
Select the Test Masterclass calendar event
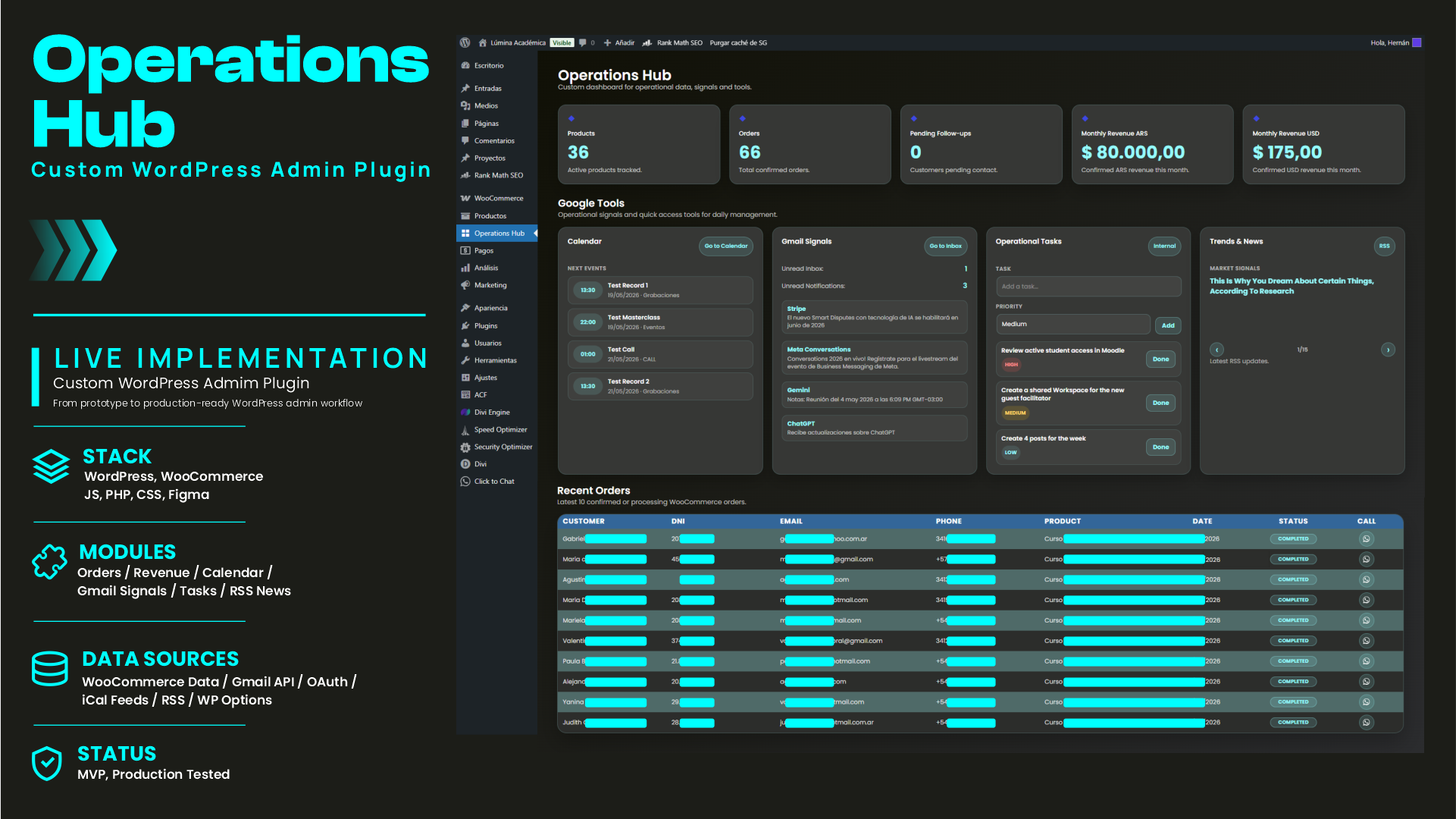click(660, 322)
